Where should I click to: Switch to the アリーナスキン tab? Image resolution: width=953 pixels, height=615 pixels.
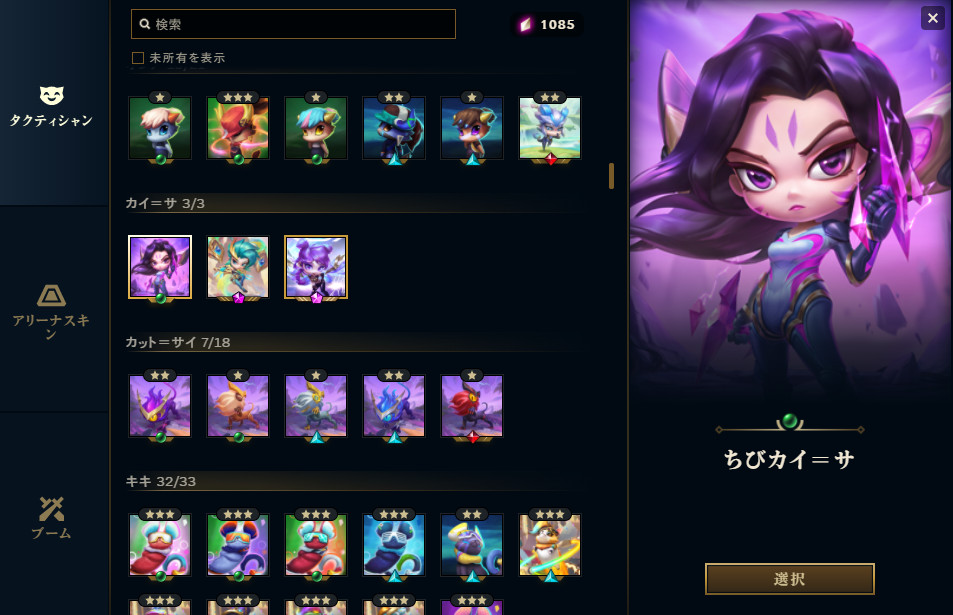(x=51, y=311)
